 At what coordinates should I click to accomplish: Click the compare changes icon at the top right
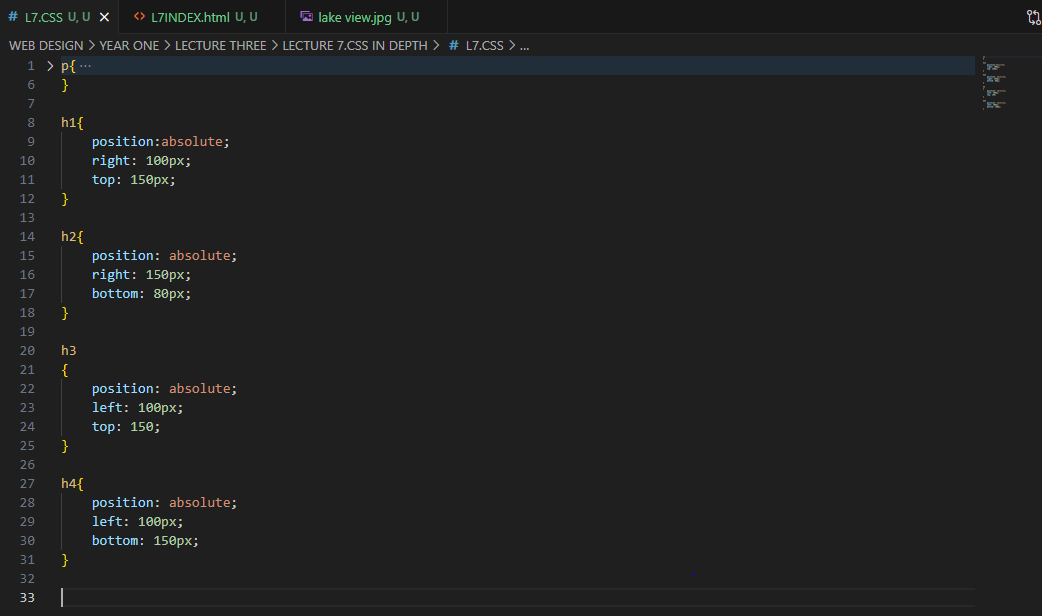point(1033,17)
